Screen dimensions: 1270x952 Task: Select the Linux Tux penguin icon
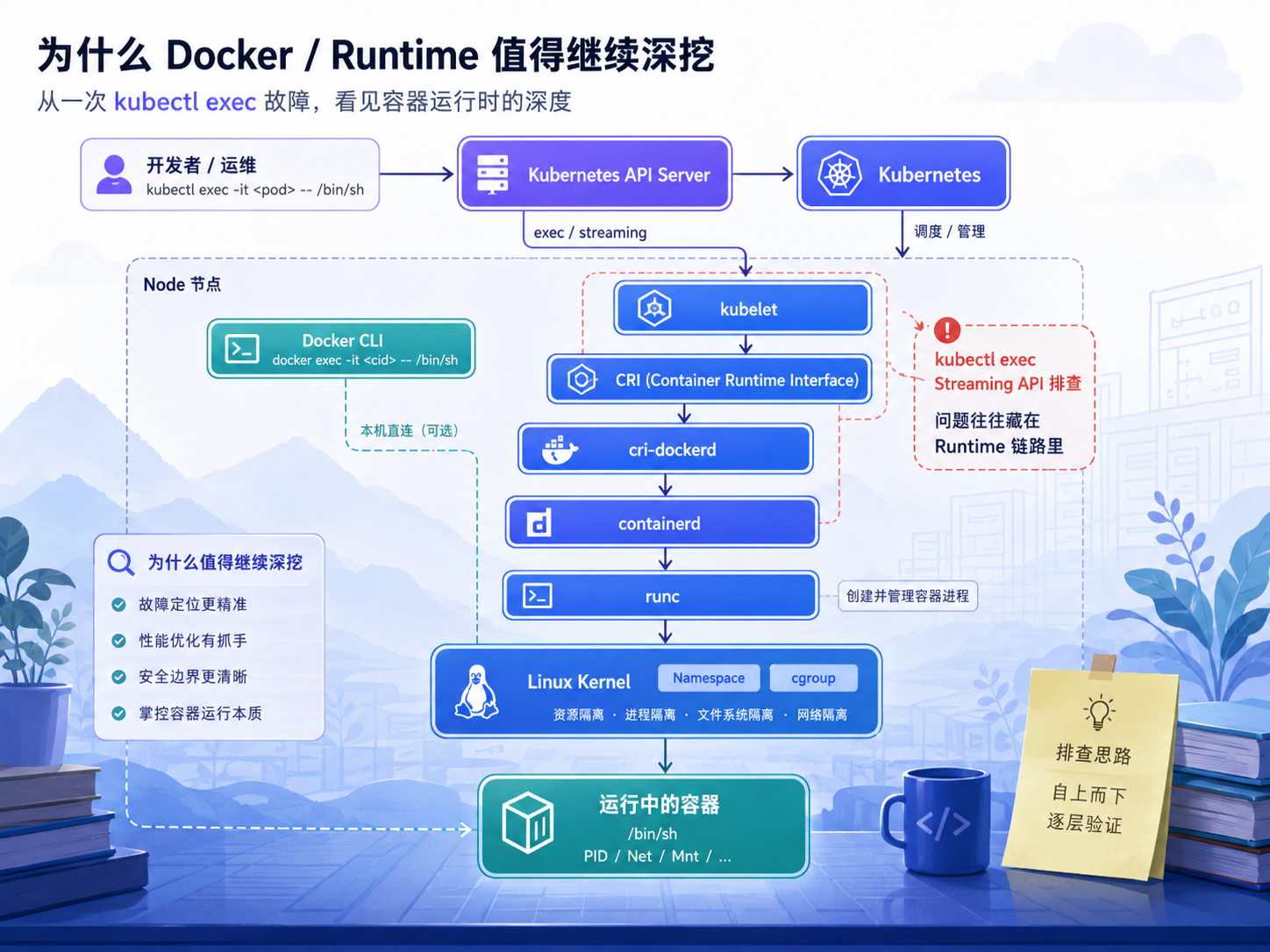pyautogui.click(x=476, y=692)
